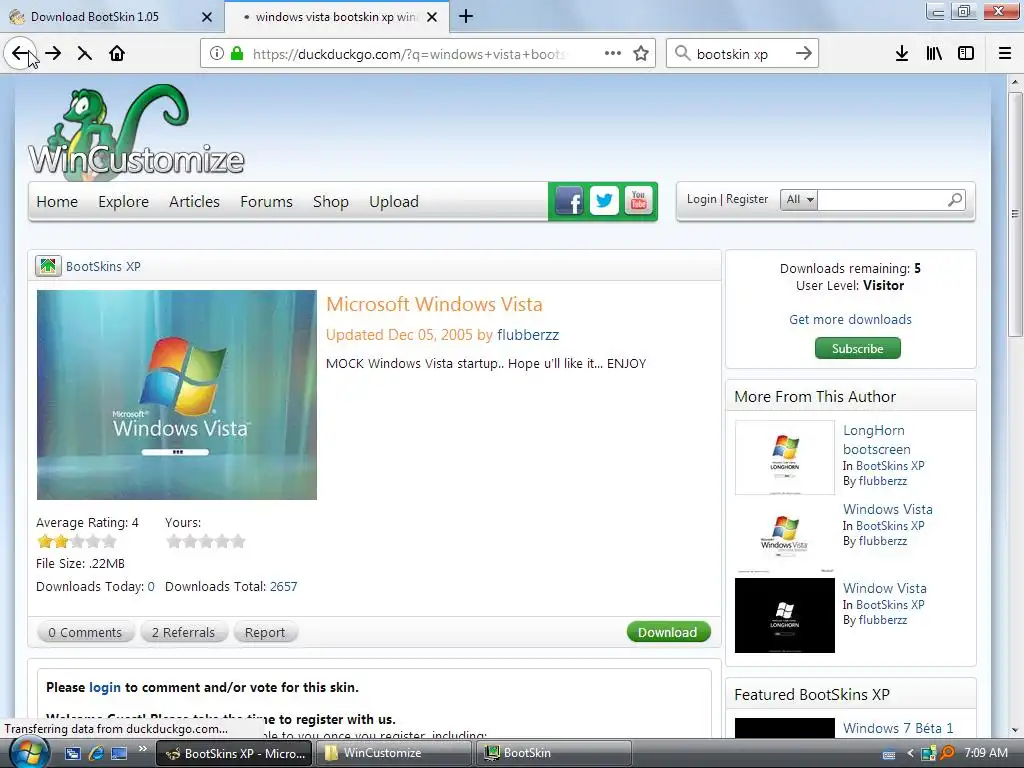Open page actions three-dot menu
This screenshot has width=1024, height=768.
coord(613,54)
